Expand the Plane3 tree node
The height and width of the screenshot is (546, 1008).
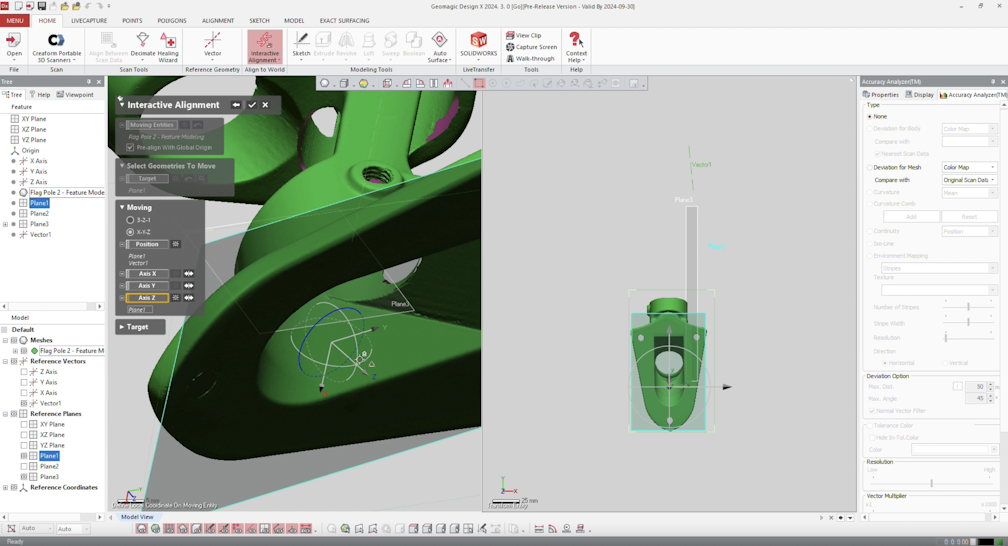tap(6, 224)
